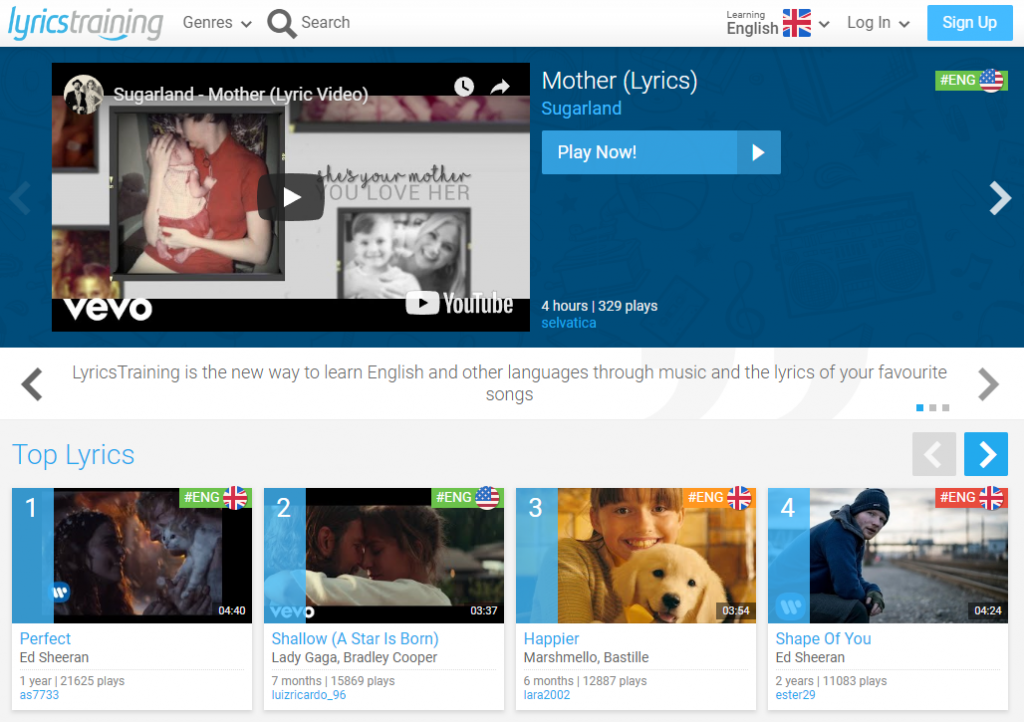Click the Sign Up button
This screenshot has width=1024, height=722.
[969, 23]
